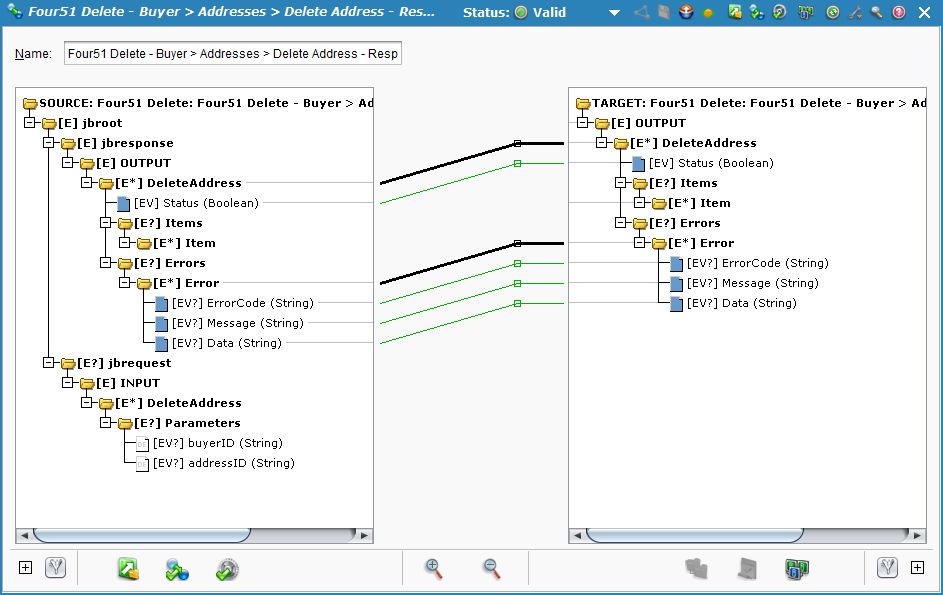Collapse the target Errors node

pyautogui.click(x=621, y=223)
